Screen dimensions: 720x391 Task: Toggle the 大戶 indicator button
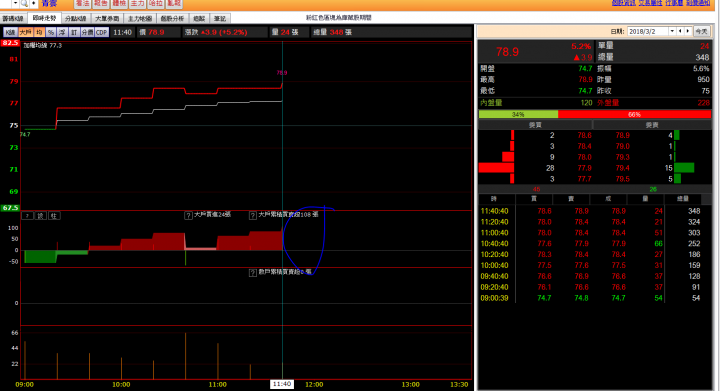coord(25,32)
